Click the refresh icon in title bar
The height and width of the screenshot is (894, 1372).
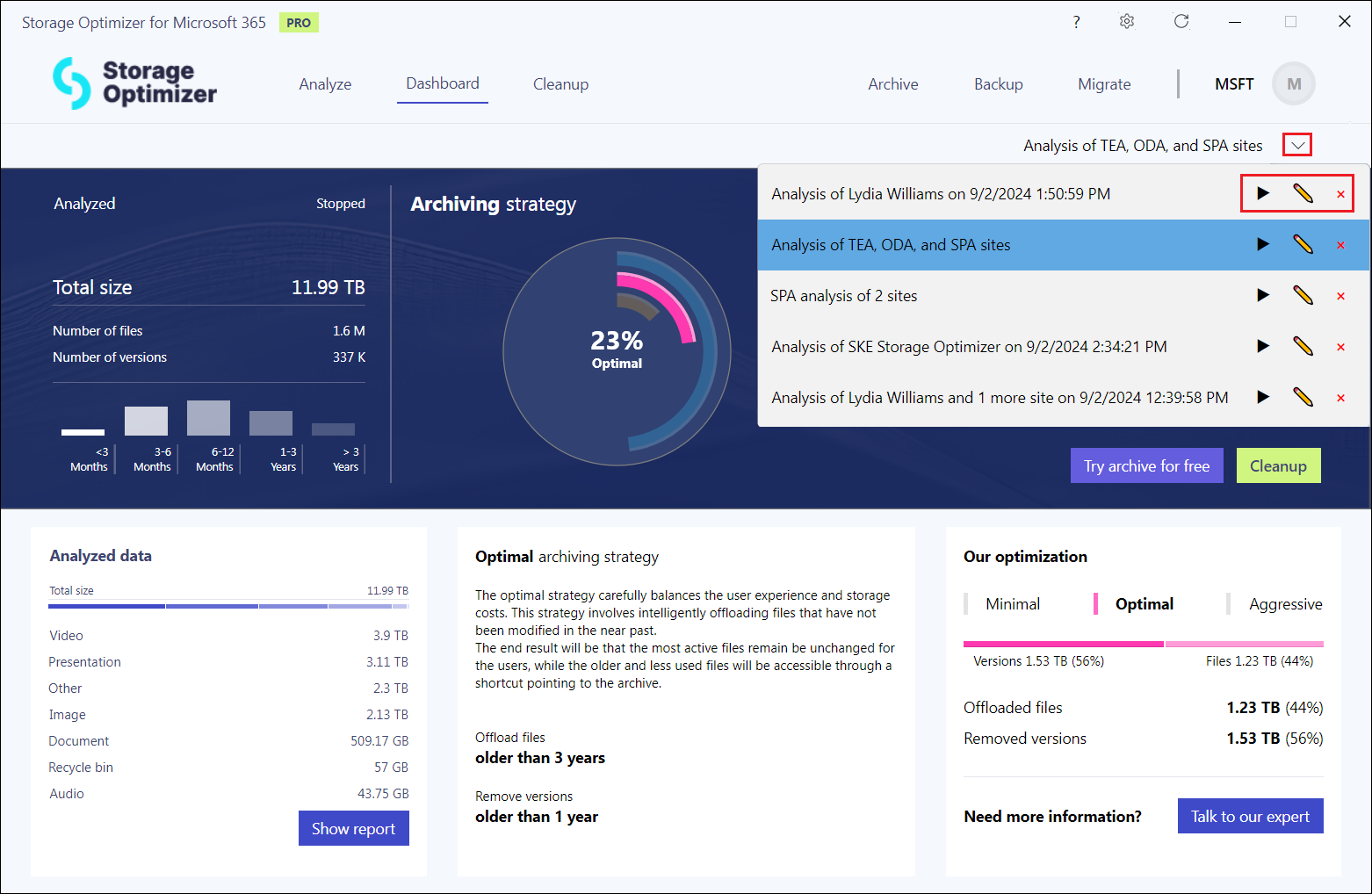click(1181, 22)
